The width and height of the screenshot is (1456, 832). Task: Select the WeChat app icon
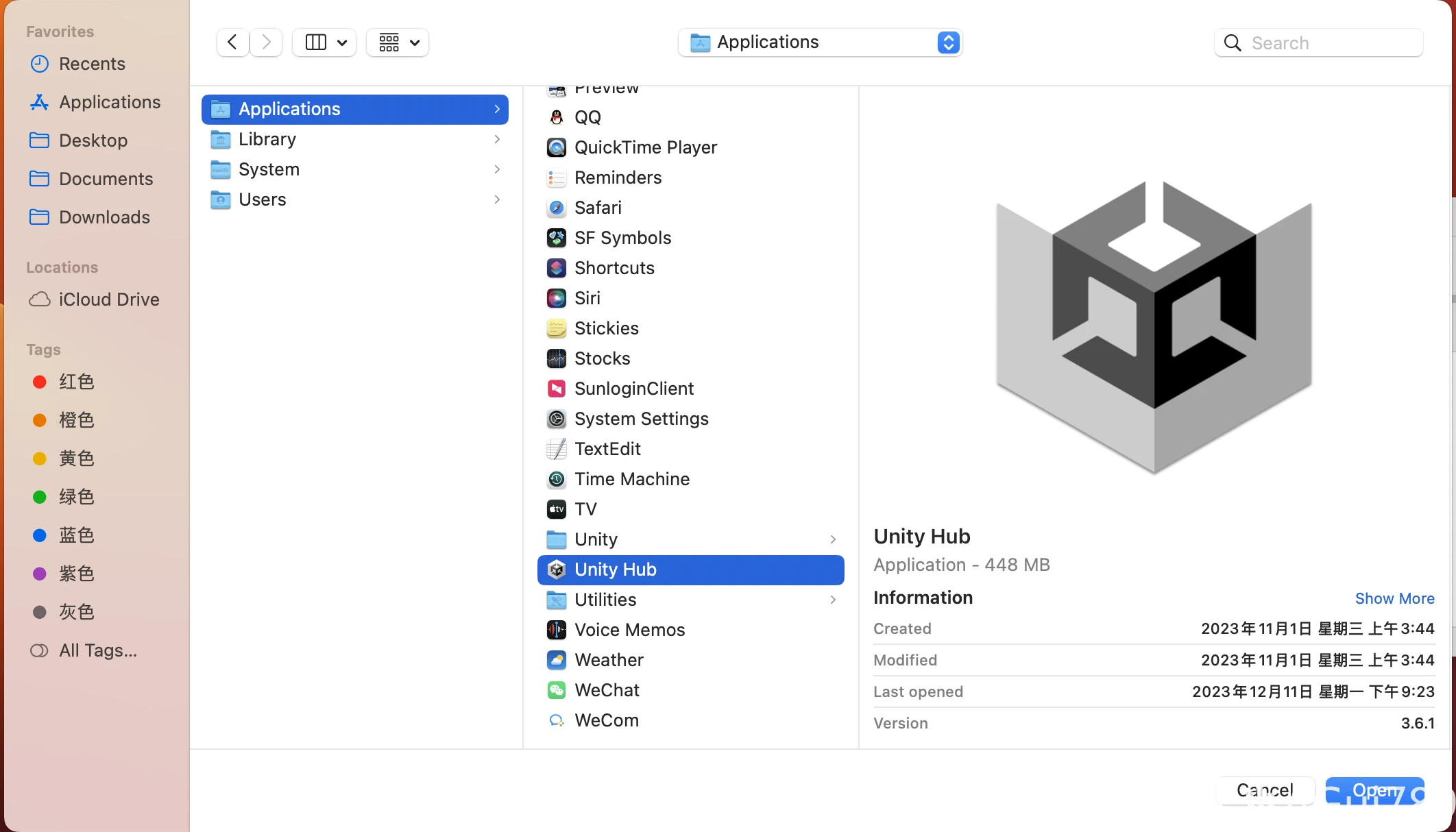557,689
